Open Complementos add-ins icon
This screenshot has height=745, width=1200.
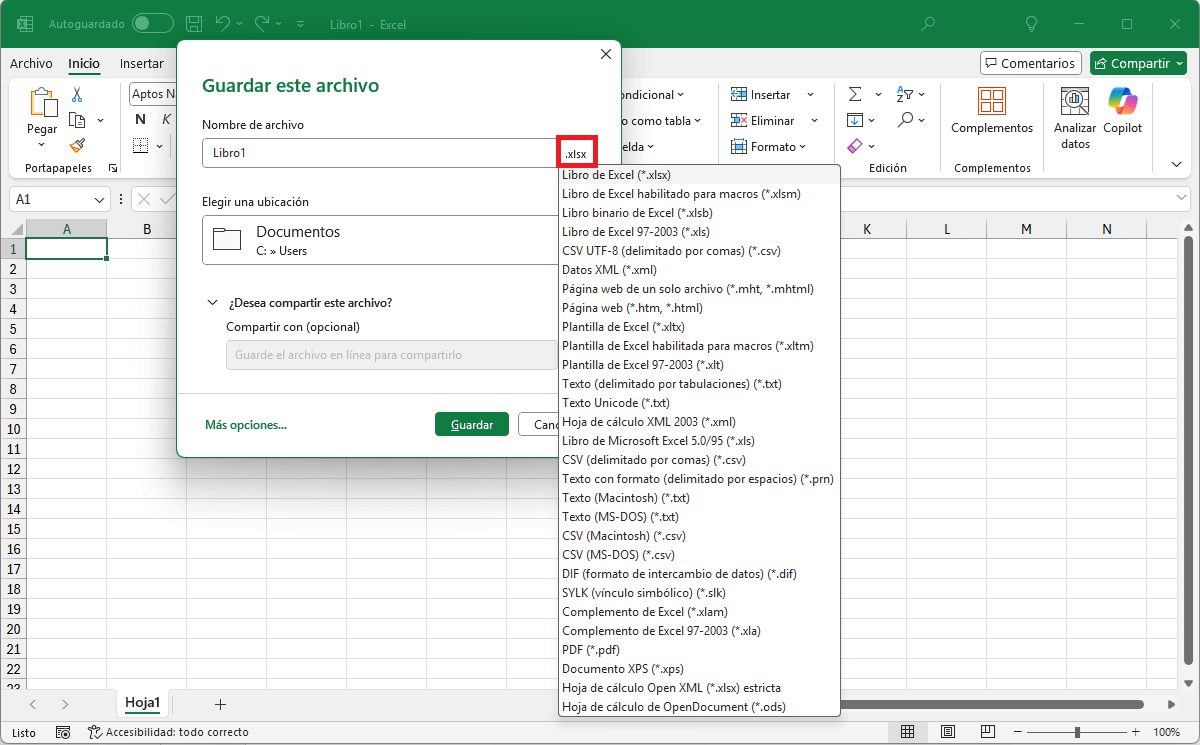991,101
